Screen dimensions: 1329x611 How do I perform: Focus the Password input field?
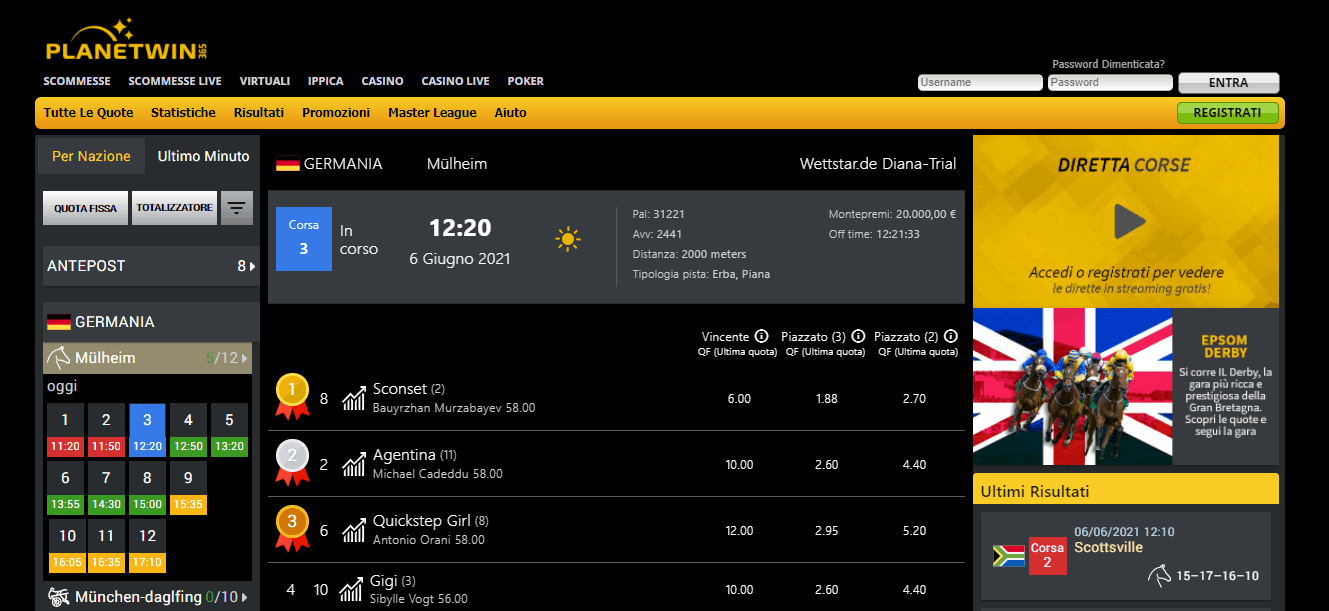pyautogui.click(x=1110, y=83)
